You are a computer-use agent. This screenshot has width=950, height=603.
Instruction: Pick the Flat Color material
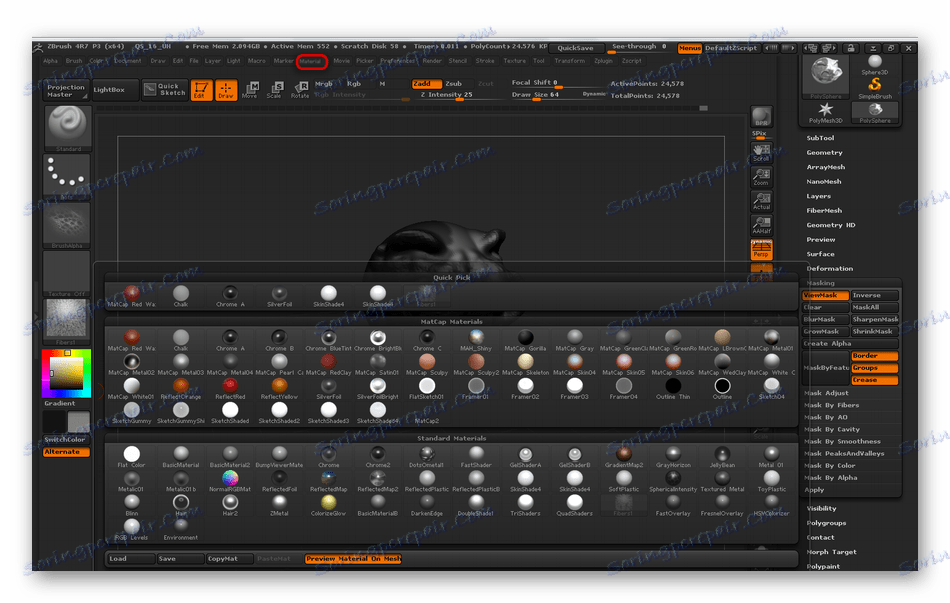(x=131, y=456)
